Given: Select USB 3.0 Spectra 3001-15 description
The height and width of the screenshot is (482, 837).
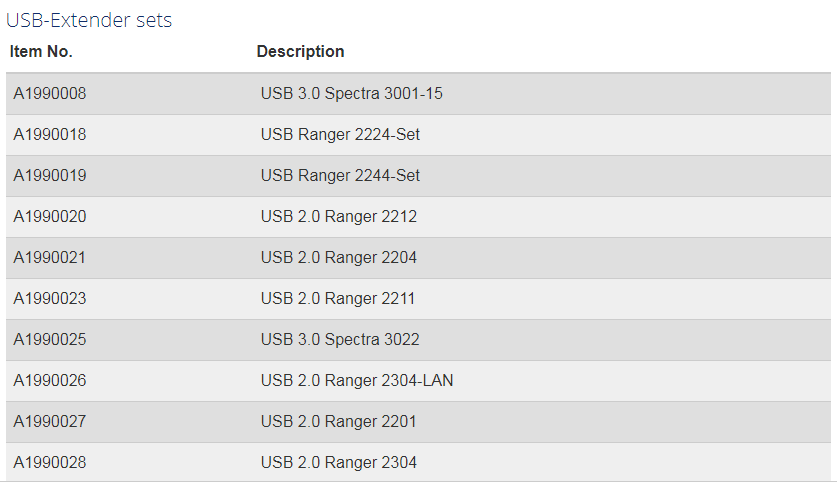Looking at the screenshot, I should pyautogui.click(x=351, y=93).
